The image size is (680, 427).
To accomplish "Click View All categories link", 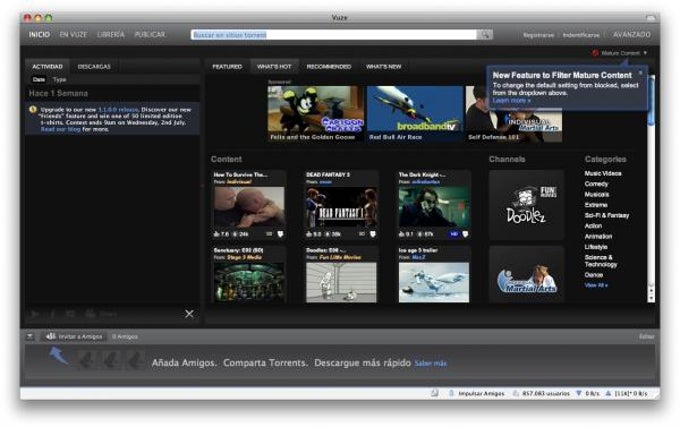I will pyautogui.click(x=596, y=285).
